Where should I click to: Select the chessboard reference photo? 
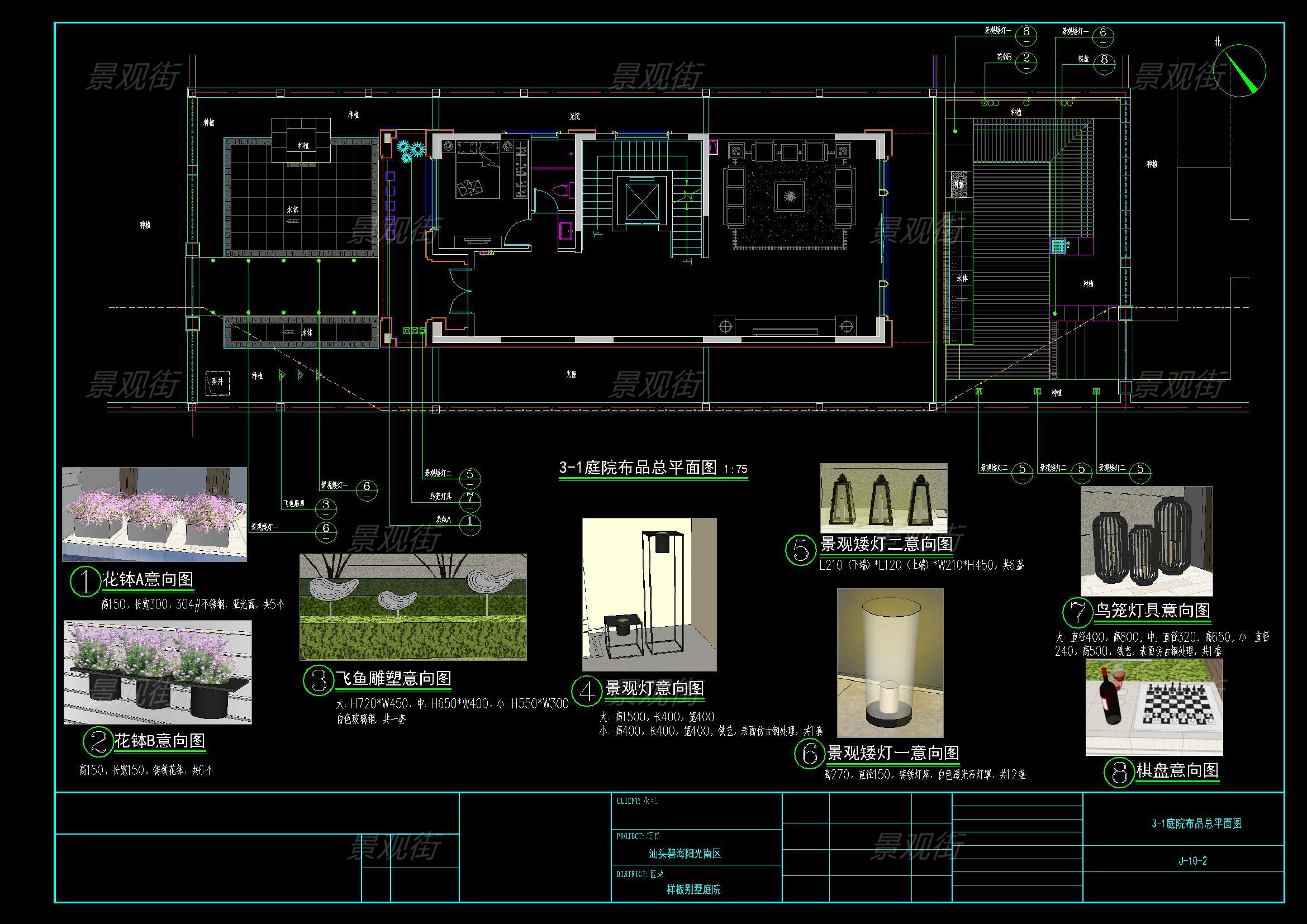point(1154,707)
